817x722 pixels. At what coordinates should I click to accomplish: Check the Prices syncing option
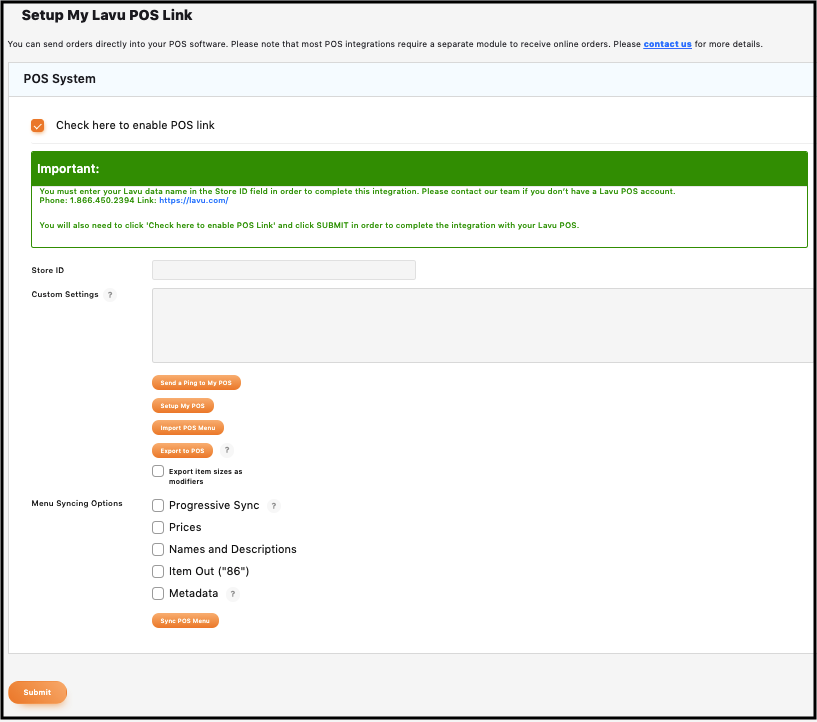157,527
